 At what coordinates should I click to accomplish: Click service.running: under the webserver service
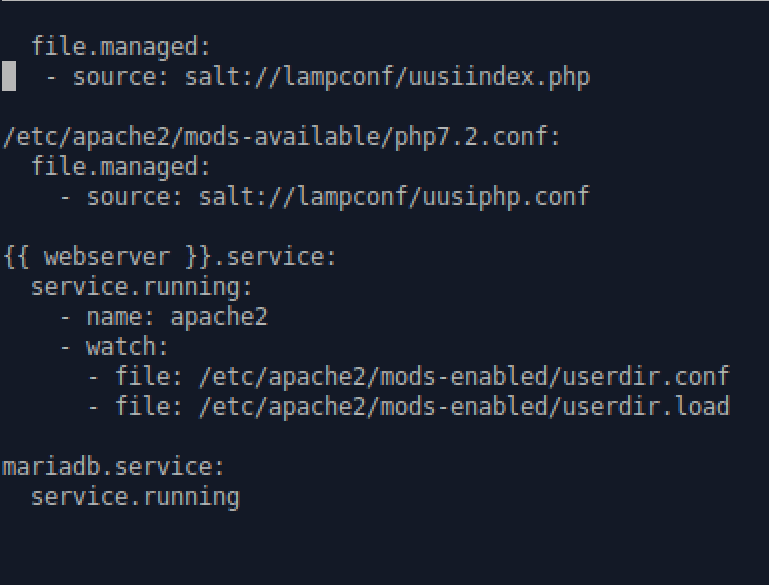coord(142,287)
